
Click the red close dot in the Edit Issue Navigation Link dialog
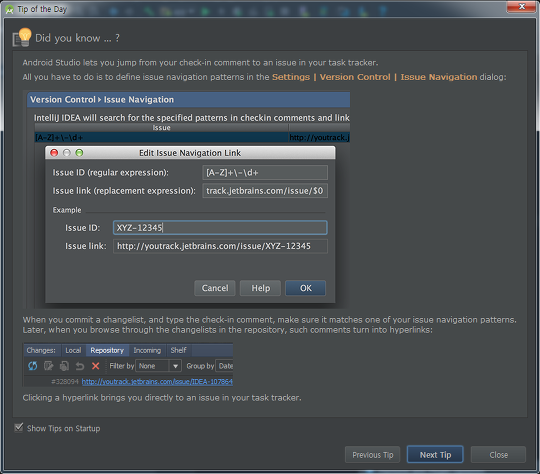54,153
